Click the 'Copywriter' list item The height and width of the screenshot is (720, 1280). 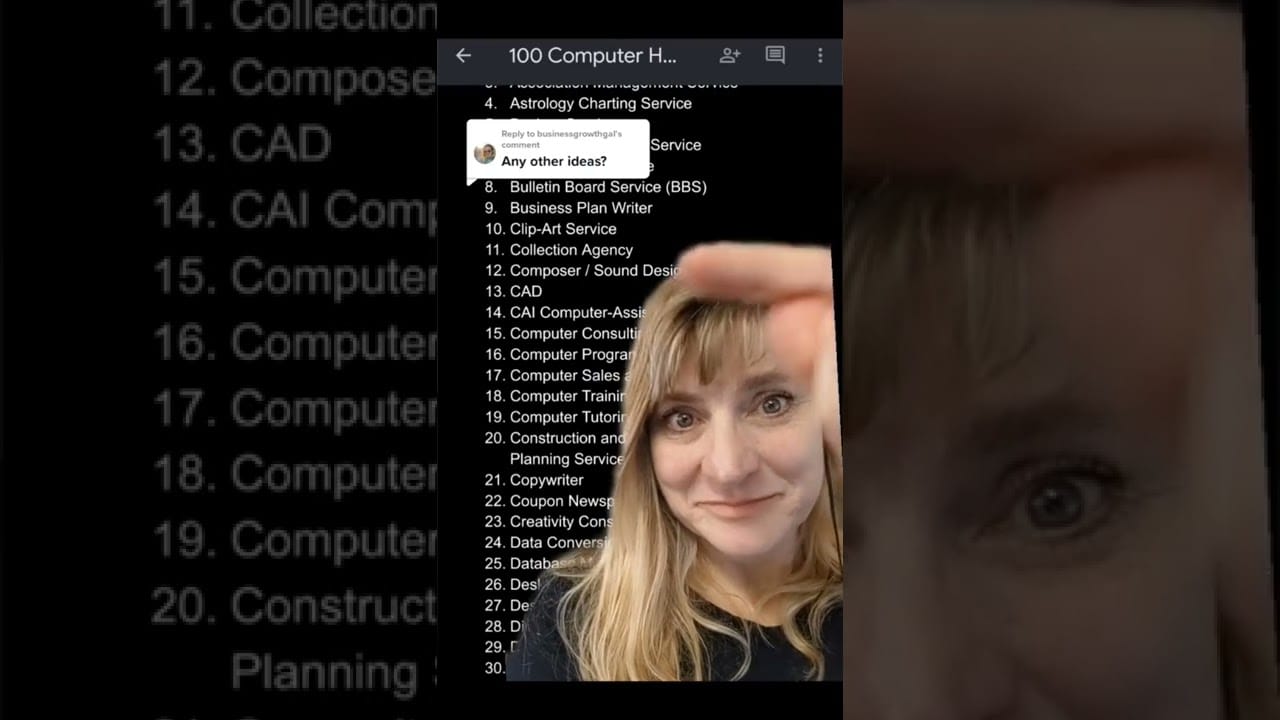pyautogui.click(x=546, y=480)
